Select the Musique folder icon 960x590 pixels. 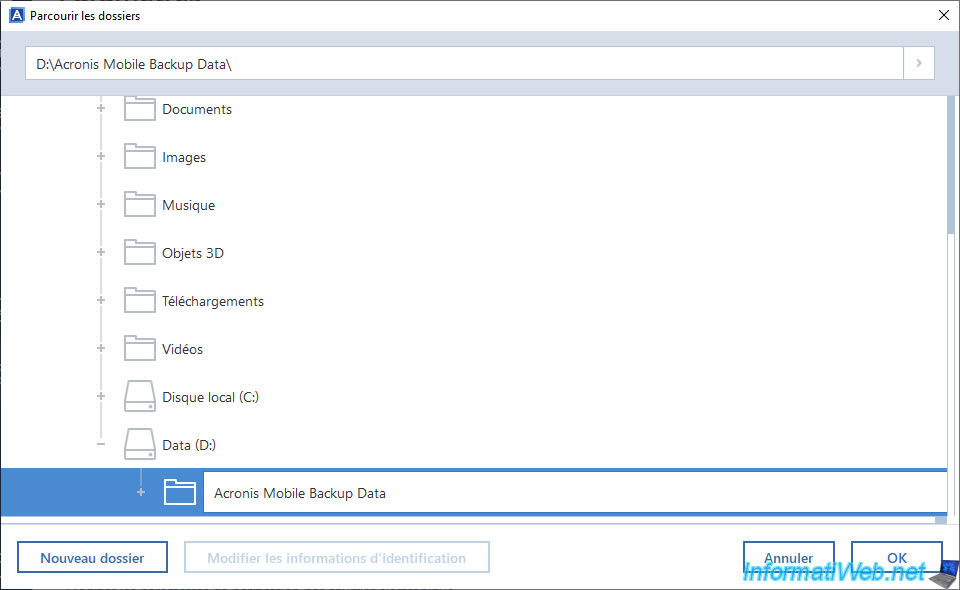(140, 204)
